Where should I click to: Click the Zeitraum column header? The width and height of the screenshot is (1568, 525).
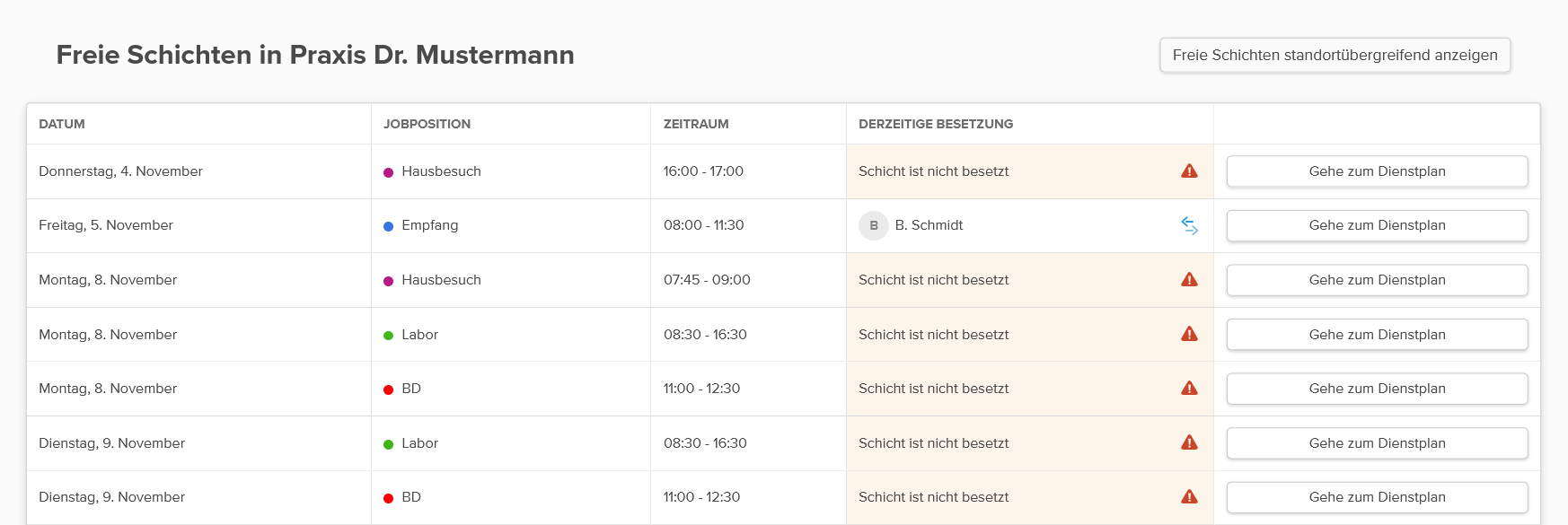coord(696,124)
